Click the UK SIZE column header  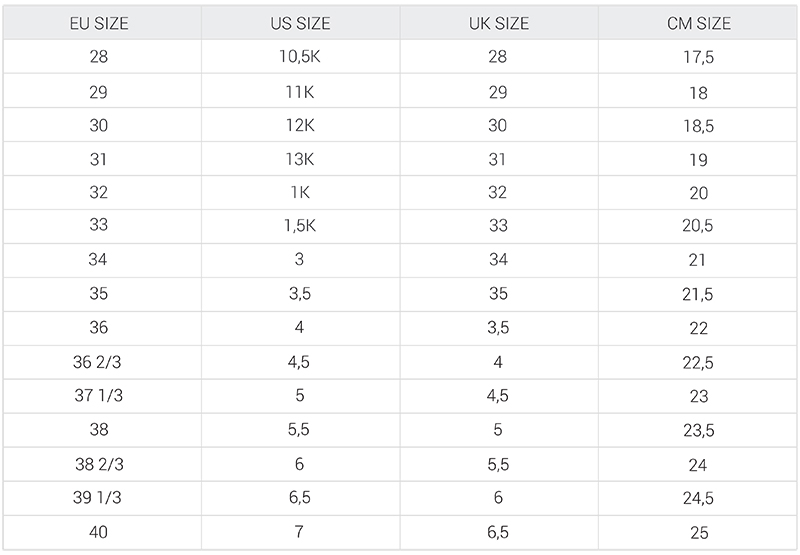pyautogui.click(x=499, y=22)
